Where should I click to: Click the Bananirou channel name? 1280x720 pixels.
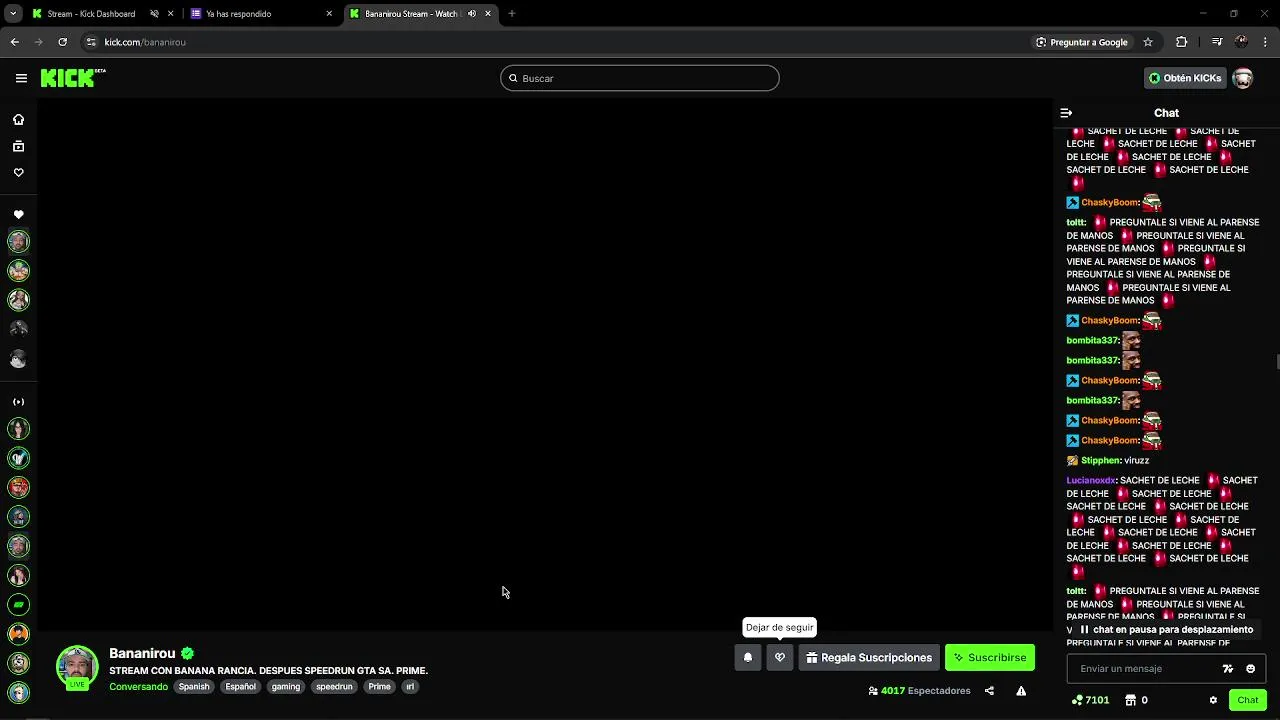(x=142, y=653)
